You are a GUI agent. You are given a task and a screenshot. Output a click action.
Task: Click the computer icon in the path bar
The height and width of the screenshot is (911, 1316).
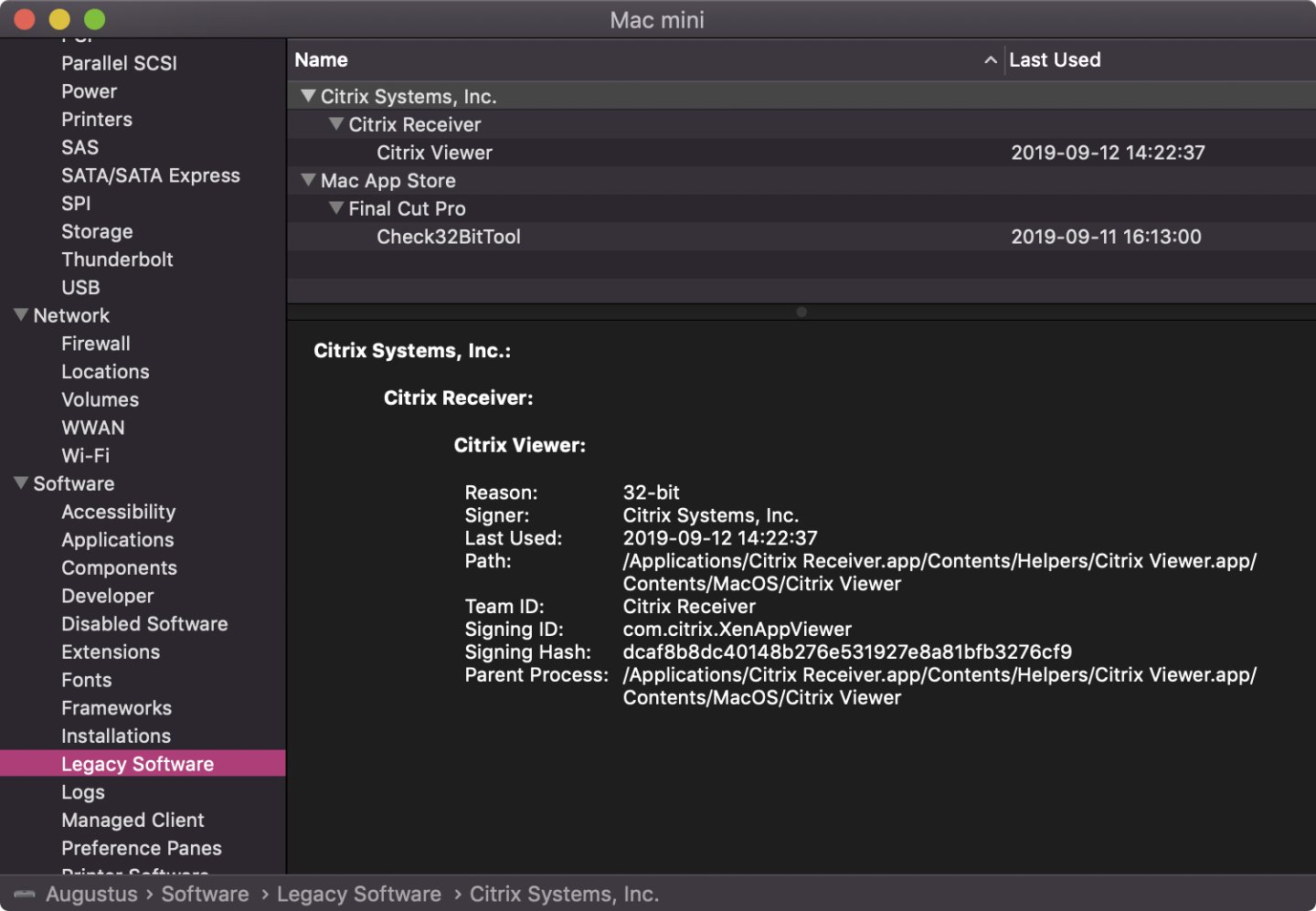coord(25,894)
